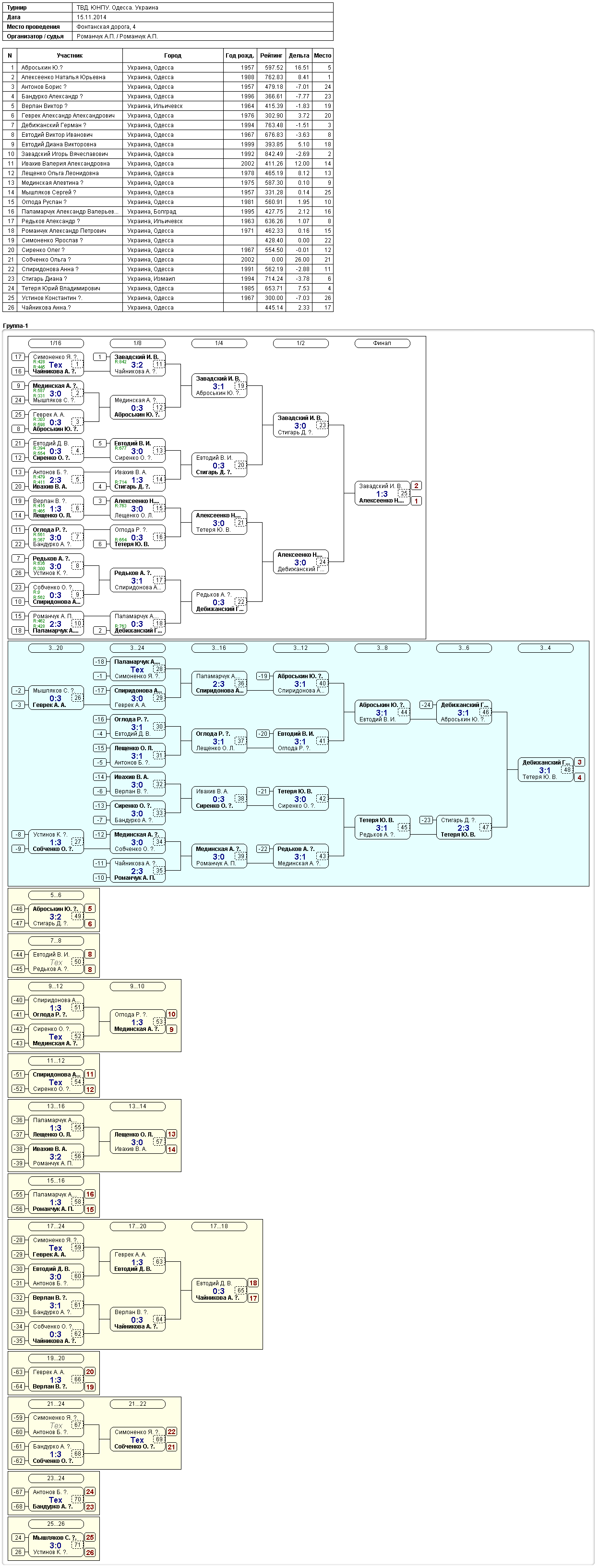
Task: Click the '9...12' round header
Action: click(x=55, y=987)
